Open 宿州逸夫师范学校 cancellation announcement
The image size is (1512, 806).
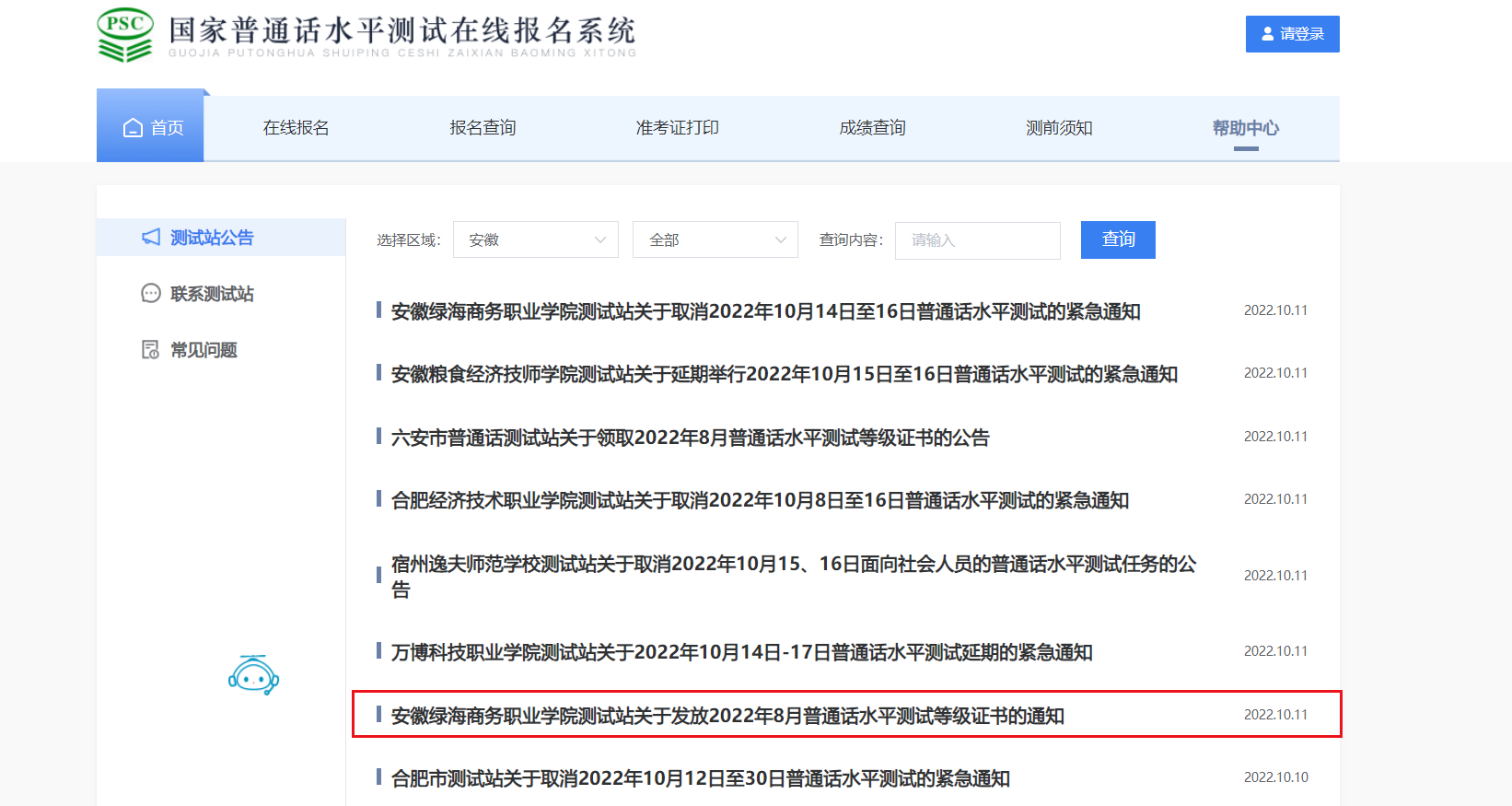(x=794, y=577)
